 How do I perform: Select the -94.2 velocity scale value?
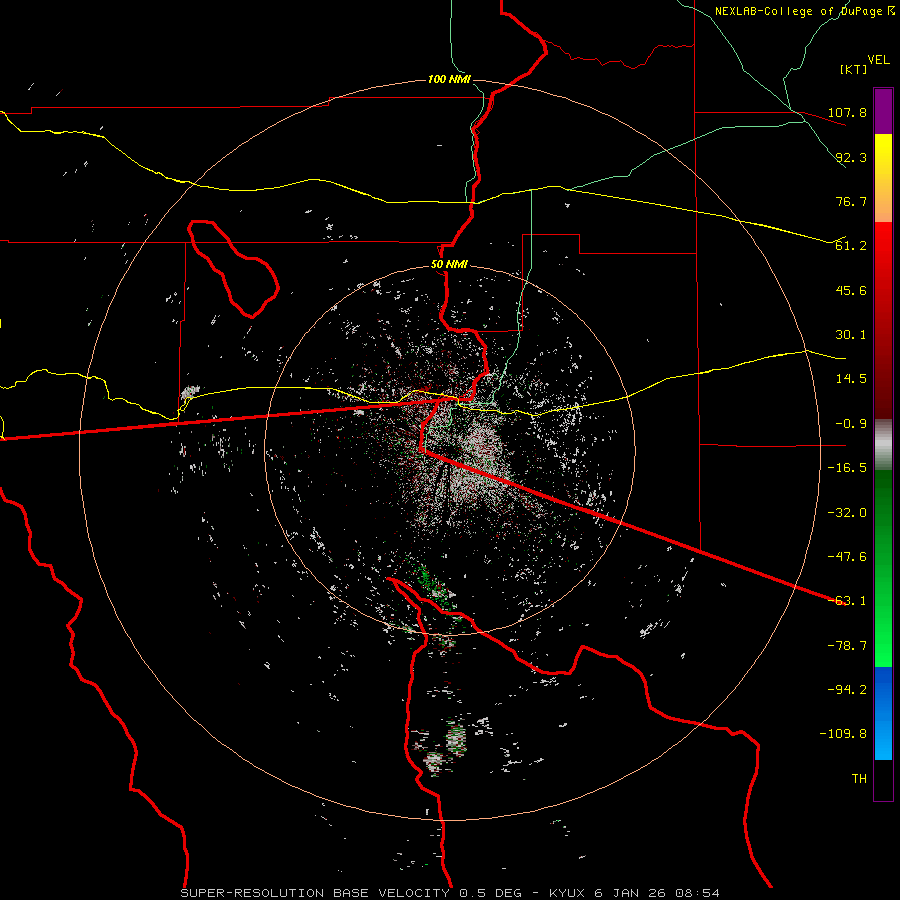847,689
